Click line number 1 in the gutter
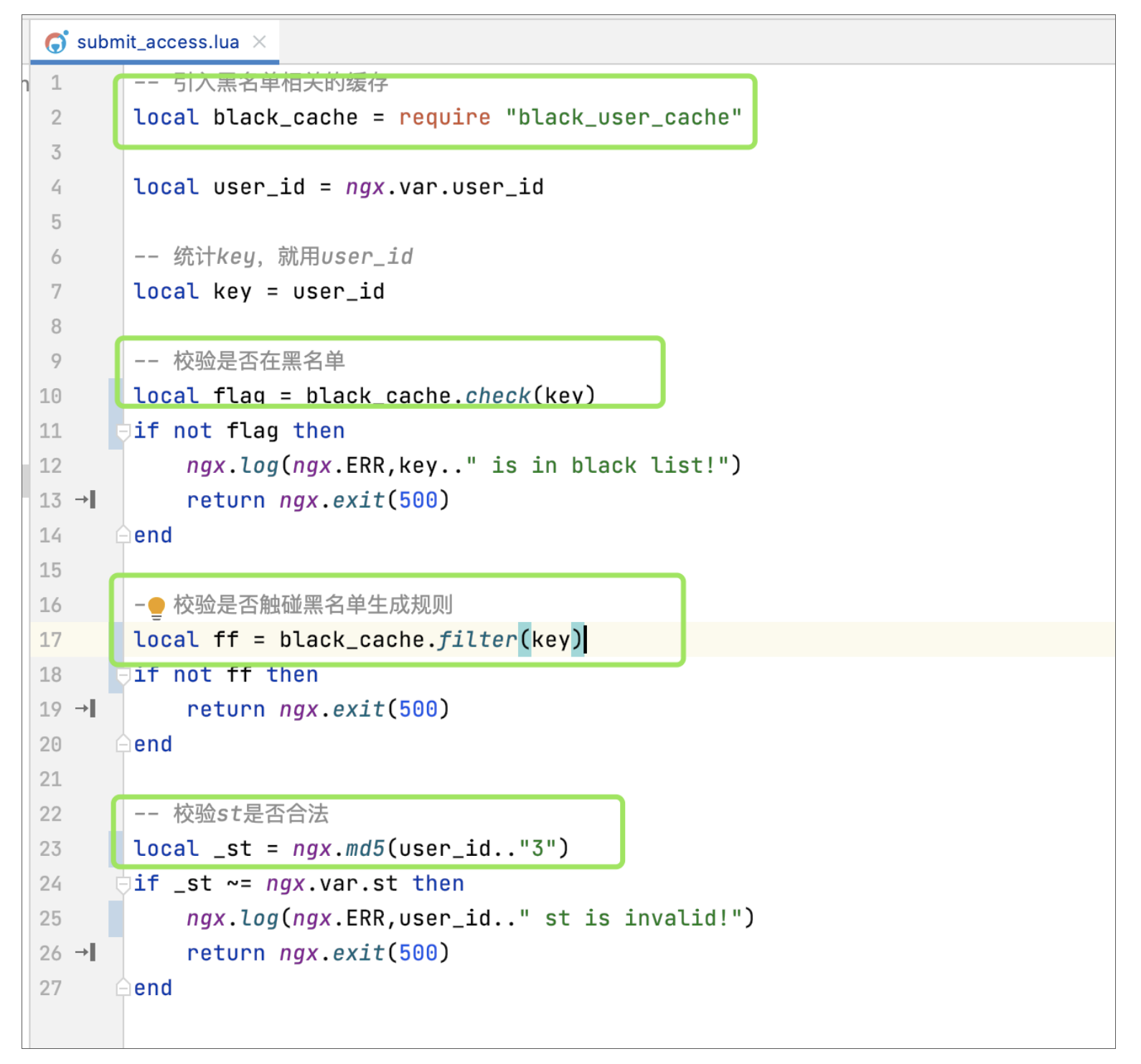1141x1064 pixels. click(56, 83)
